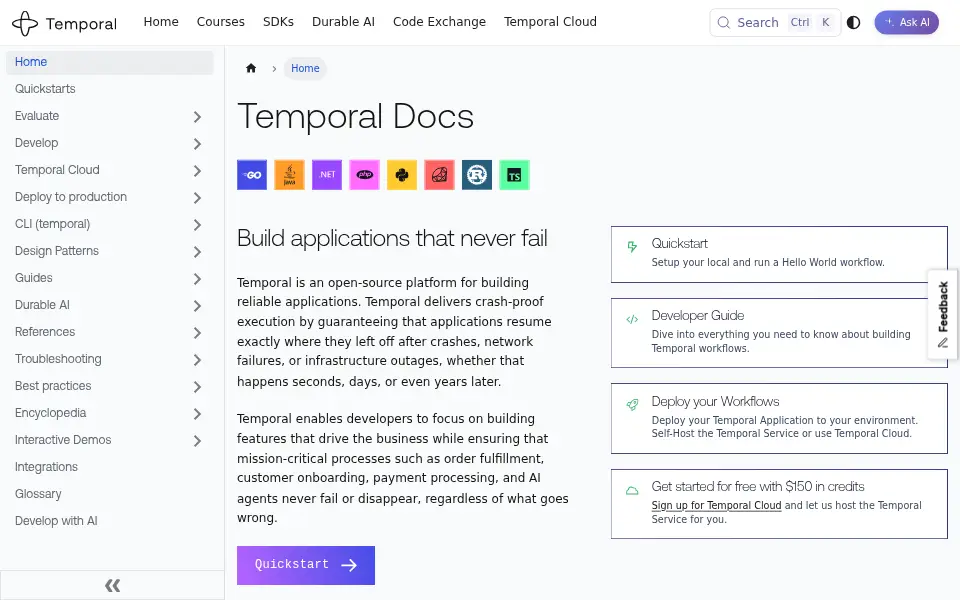960x600 pixels.
Task: Click the Temporal logo icon
Action: pyautogui.click(x=25, y=23)
